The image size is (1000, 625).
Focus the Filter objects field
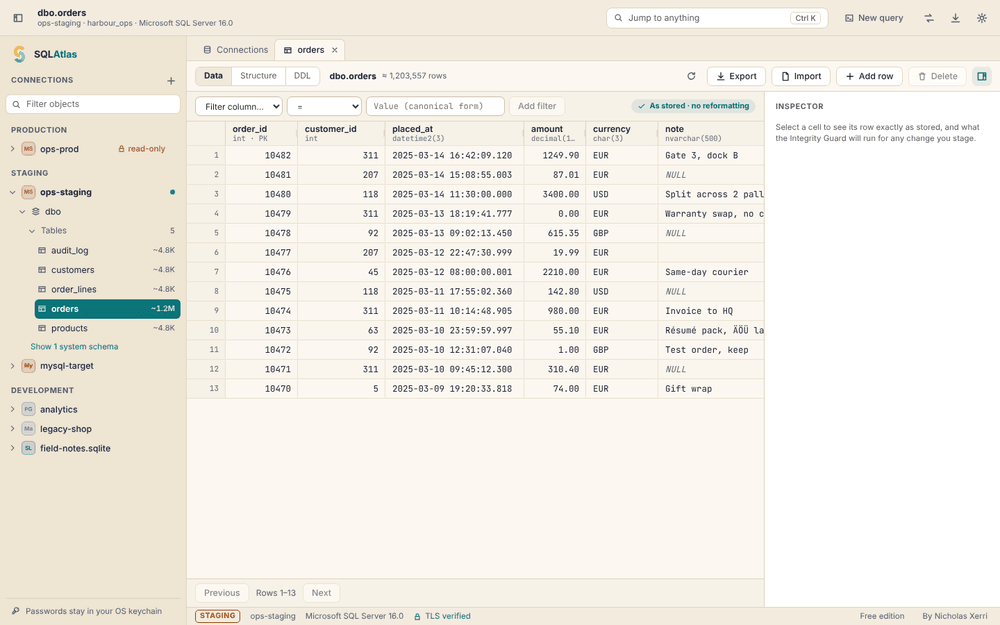tap(93, 104)
